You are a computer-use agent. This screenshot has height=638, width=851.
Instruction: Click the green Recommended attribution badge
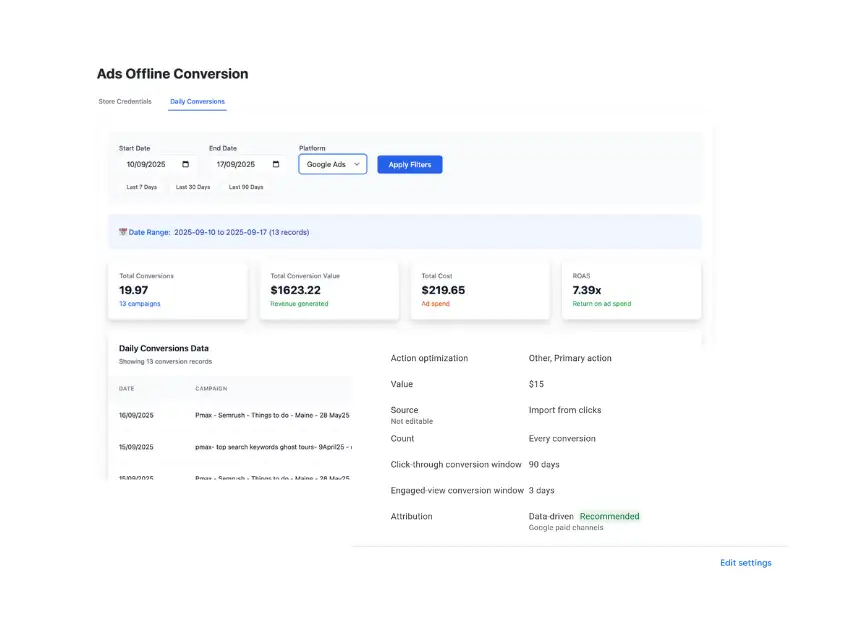point(609,517)
